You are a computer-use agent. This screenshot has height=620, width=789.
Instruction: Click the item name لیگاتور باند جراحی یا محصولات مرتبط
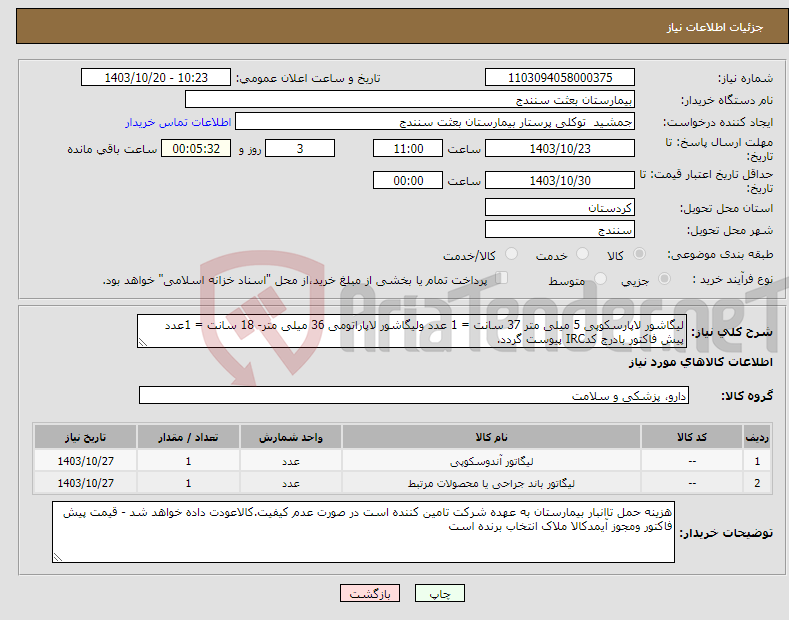(x=491, y=483)
